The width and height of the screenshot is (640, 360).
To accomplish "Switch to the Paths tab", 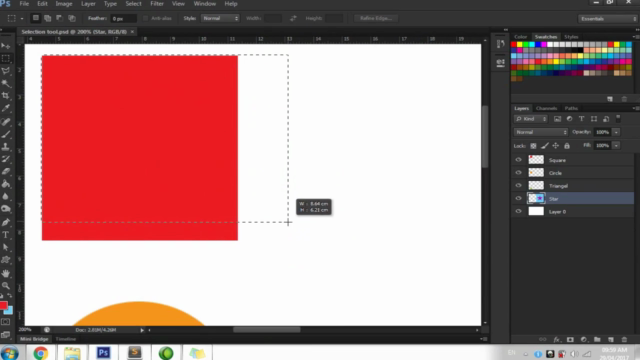I will click(571, 108).
